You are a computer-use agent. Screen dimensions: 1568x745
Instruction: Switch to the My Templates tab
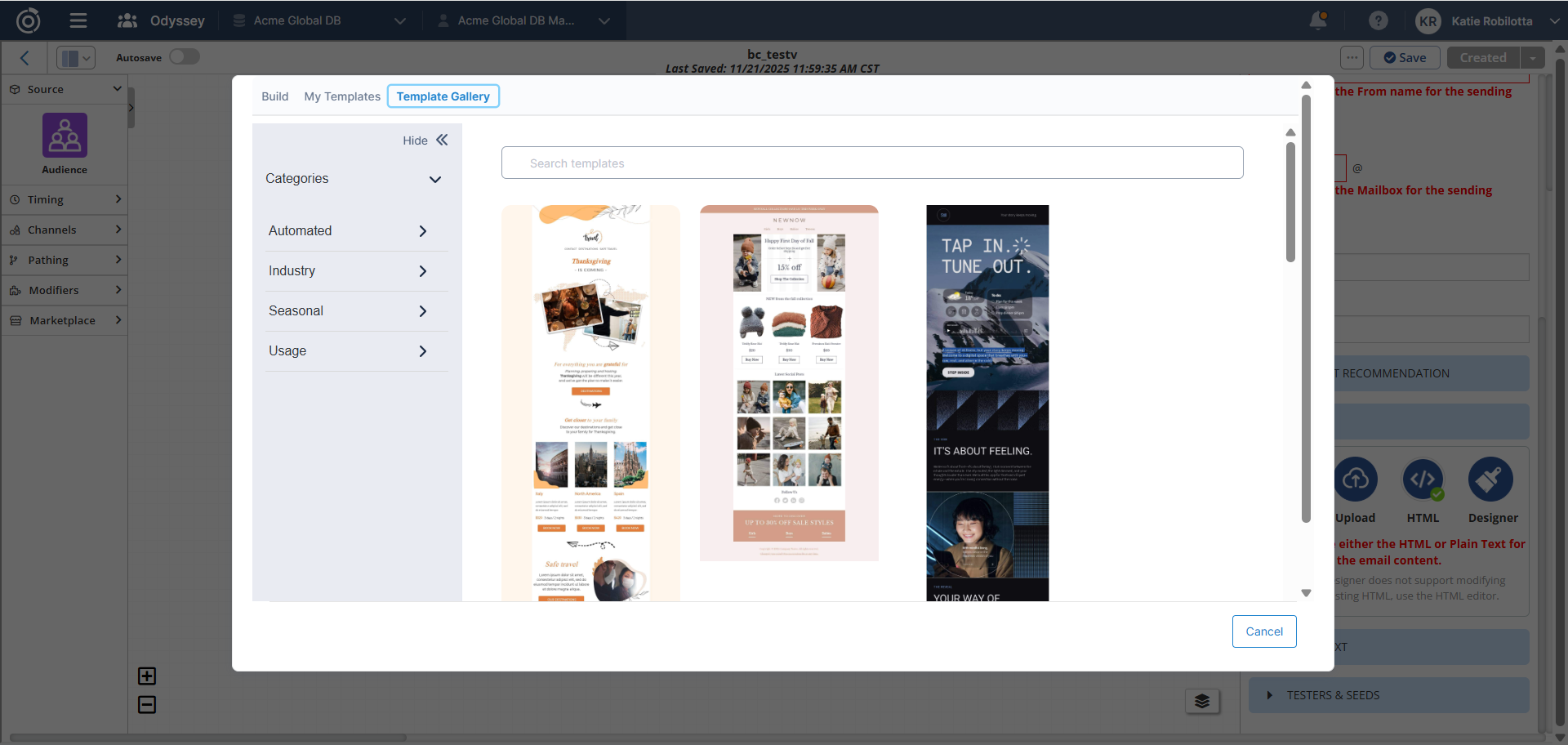342,96
